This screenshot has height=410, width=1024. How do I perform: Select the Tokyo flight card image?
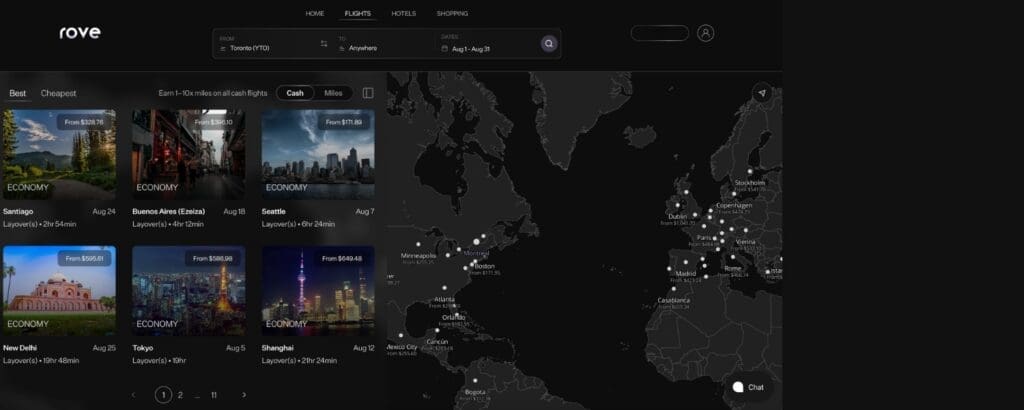(188, 290)
